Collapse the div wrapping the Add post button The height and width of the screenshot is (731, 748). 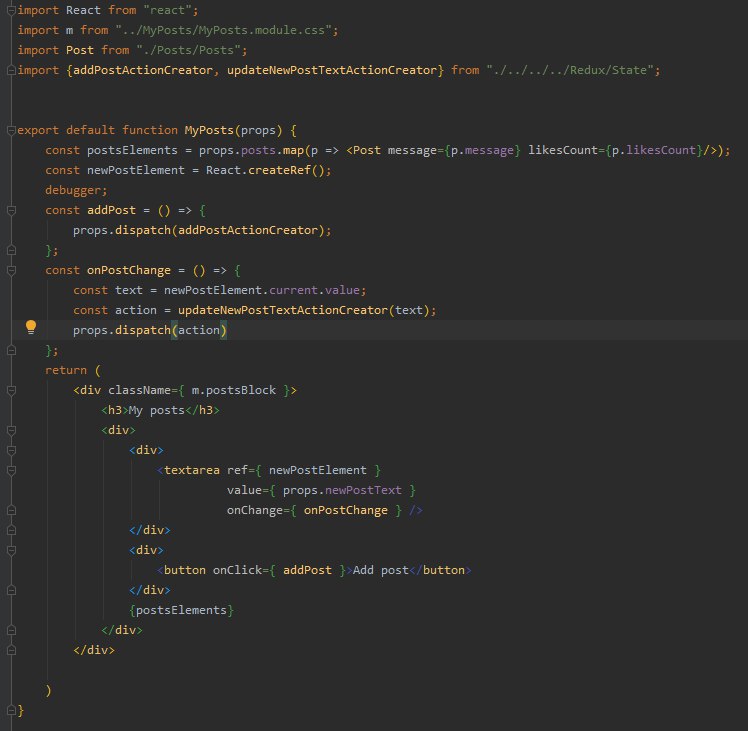[11, 551]
